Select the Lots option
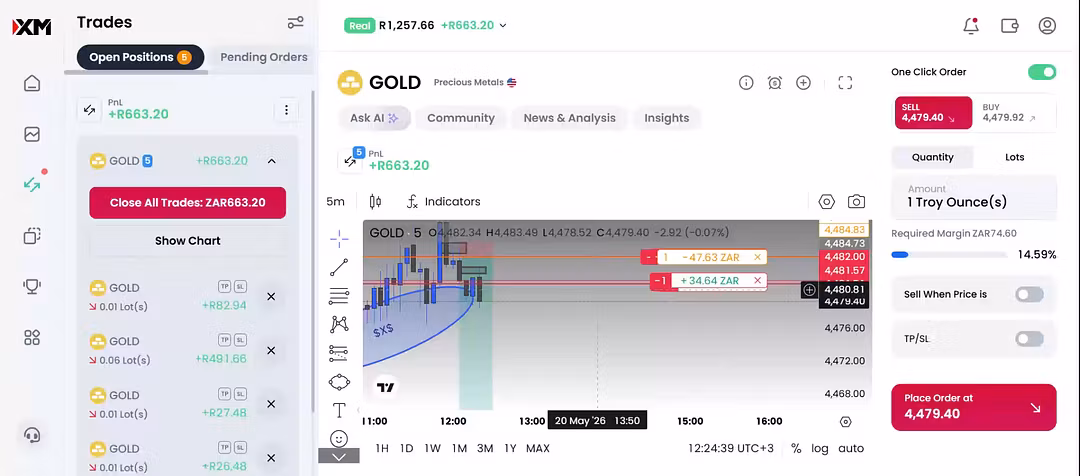The image size is (1080, 476). (1015, 157)
